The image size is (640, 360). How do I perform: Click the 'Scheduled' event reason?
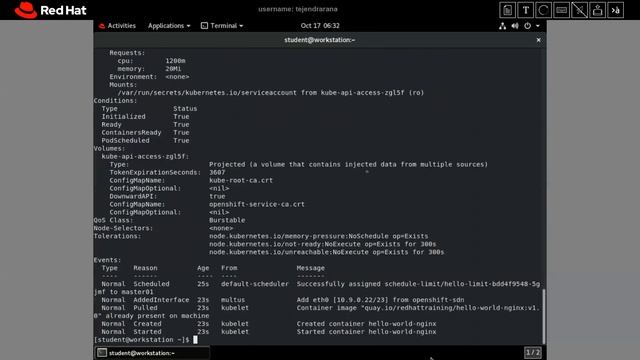coord(151,284)
